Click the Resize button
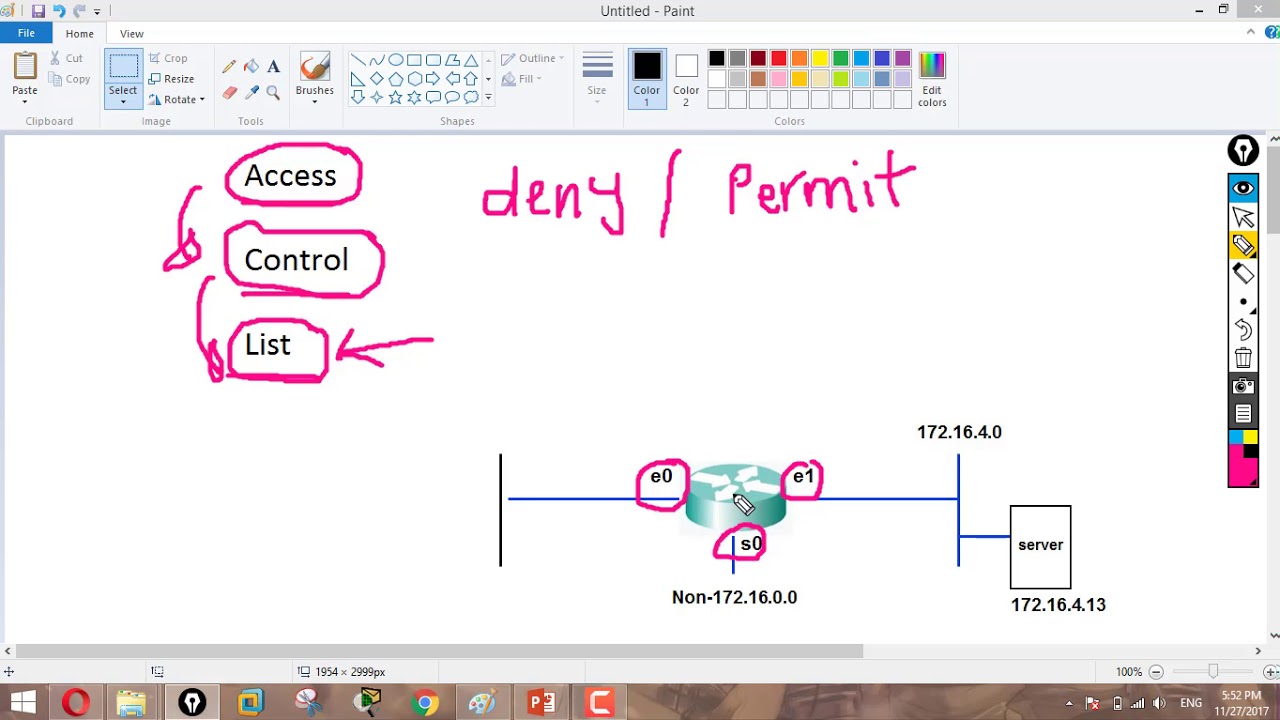 171,79
